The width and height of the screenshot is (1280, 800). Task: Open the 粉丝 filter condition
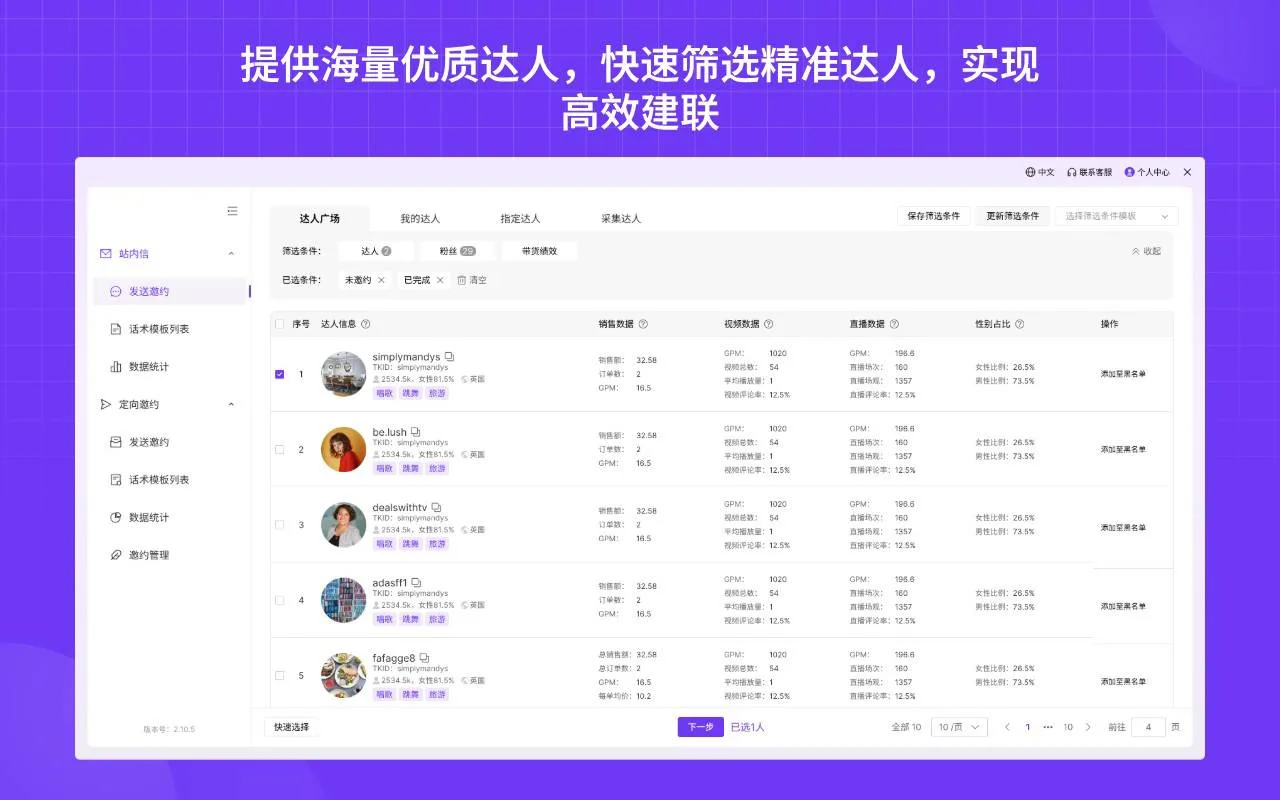click(x=457, y=251)
